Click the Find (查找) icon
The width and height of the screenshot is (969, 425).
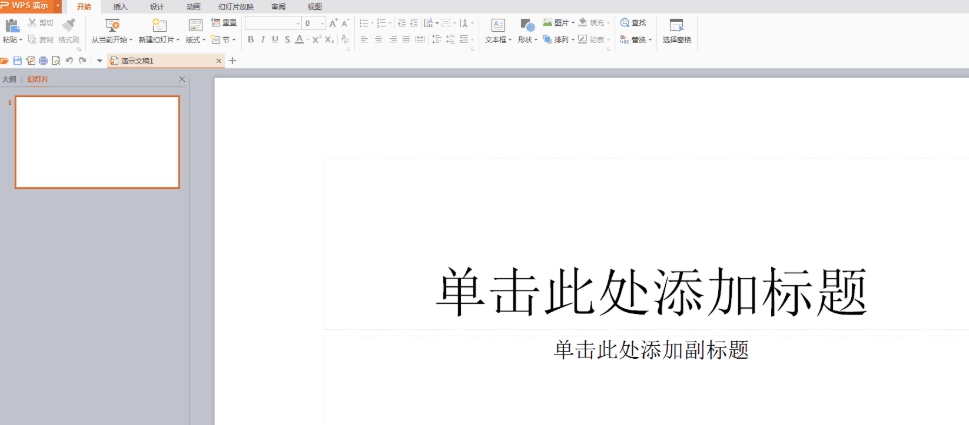(625, 23)
